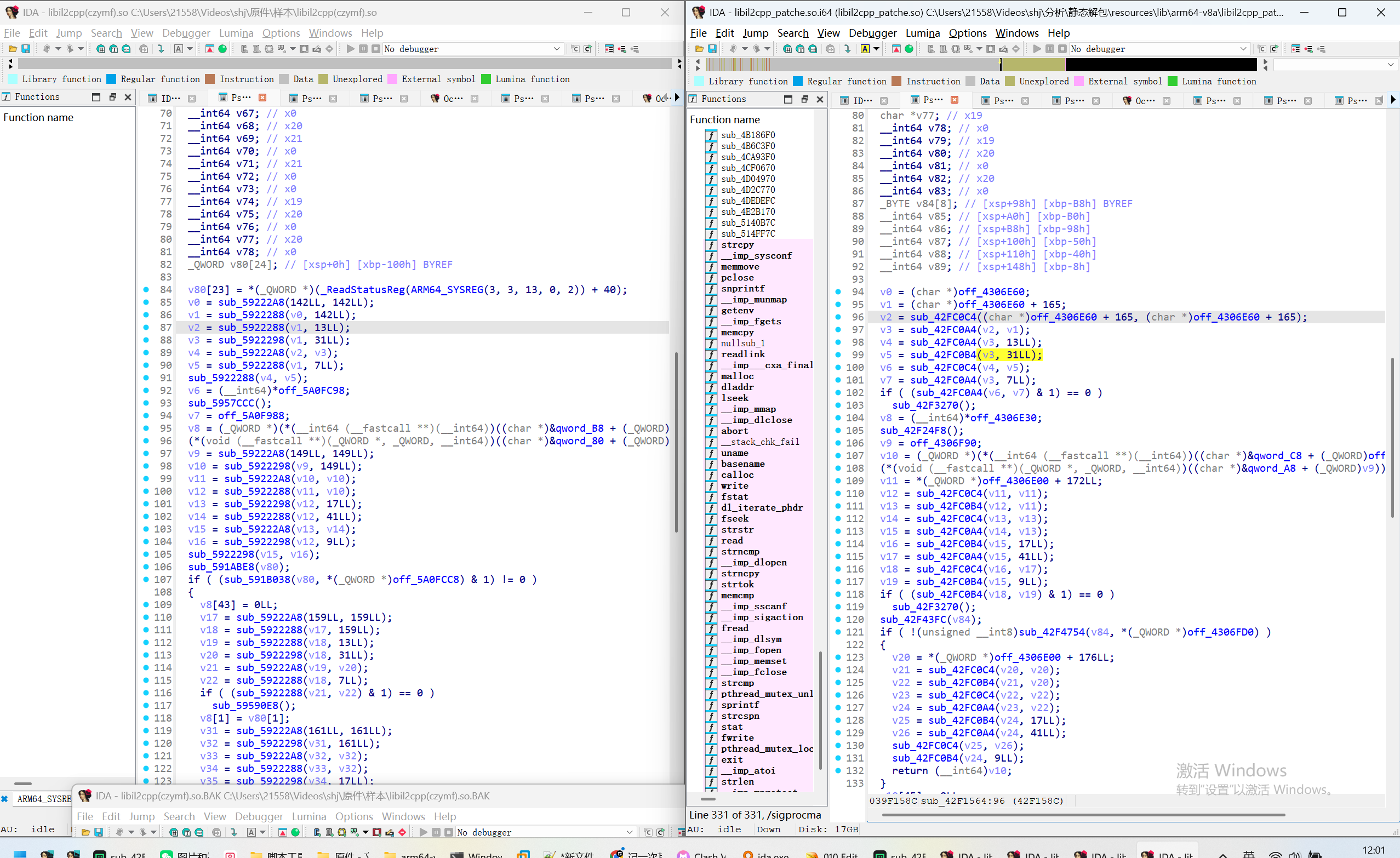This screenshot has width=1400, height=858.
Task: Open Lumina menu in libil2cpp_patche window
Action: (x=922, y=33)
